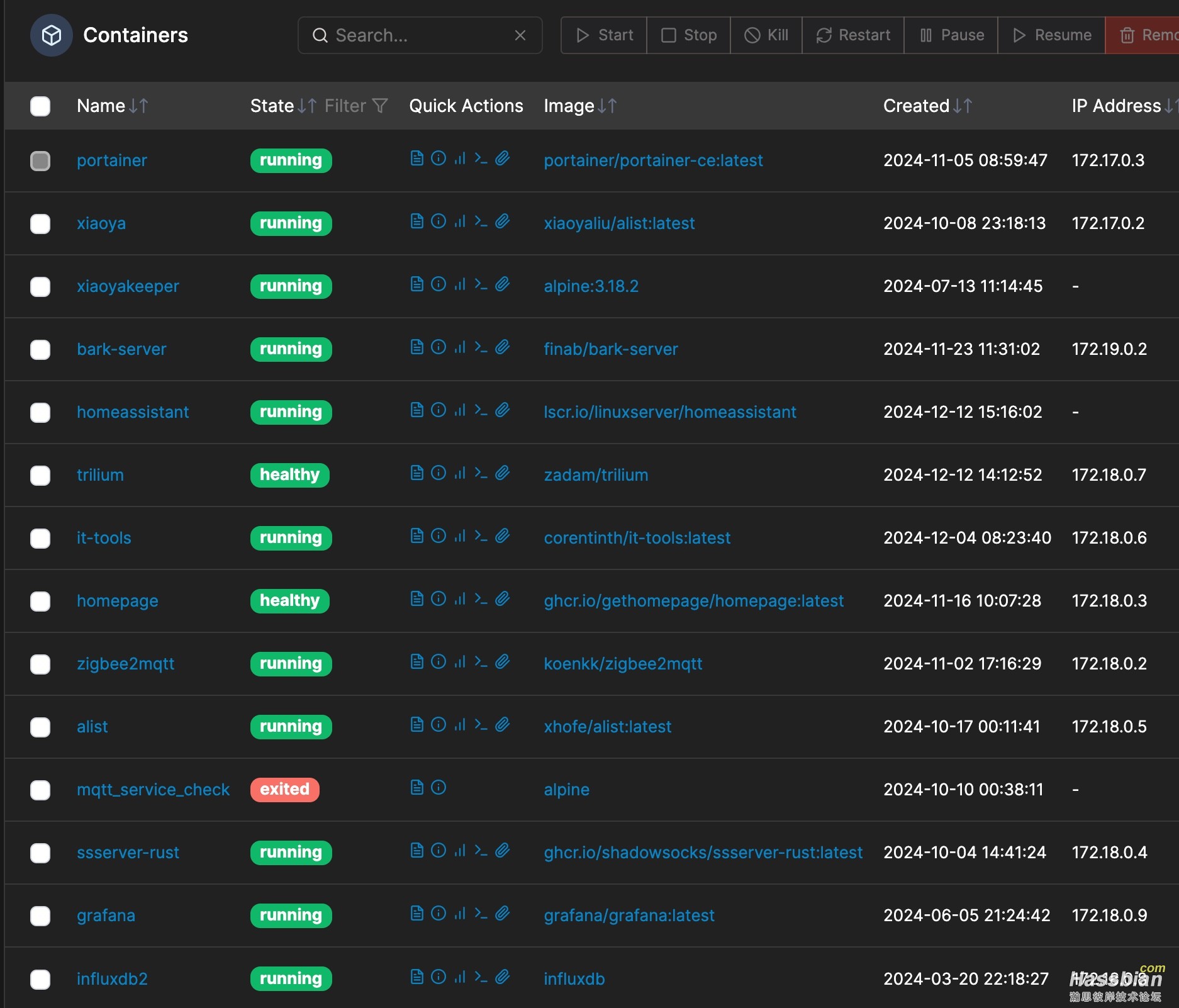Open inspect icon for portainer container
The image size is (1179, 1008).
click(x=439, y=159)
